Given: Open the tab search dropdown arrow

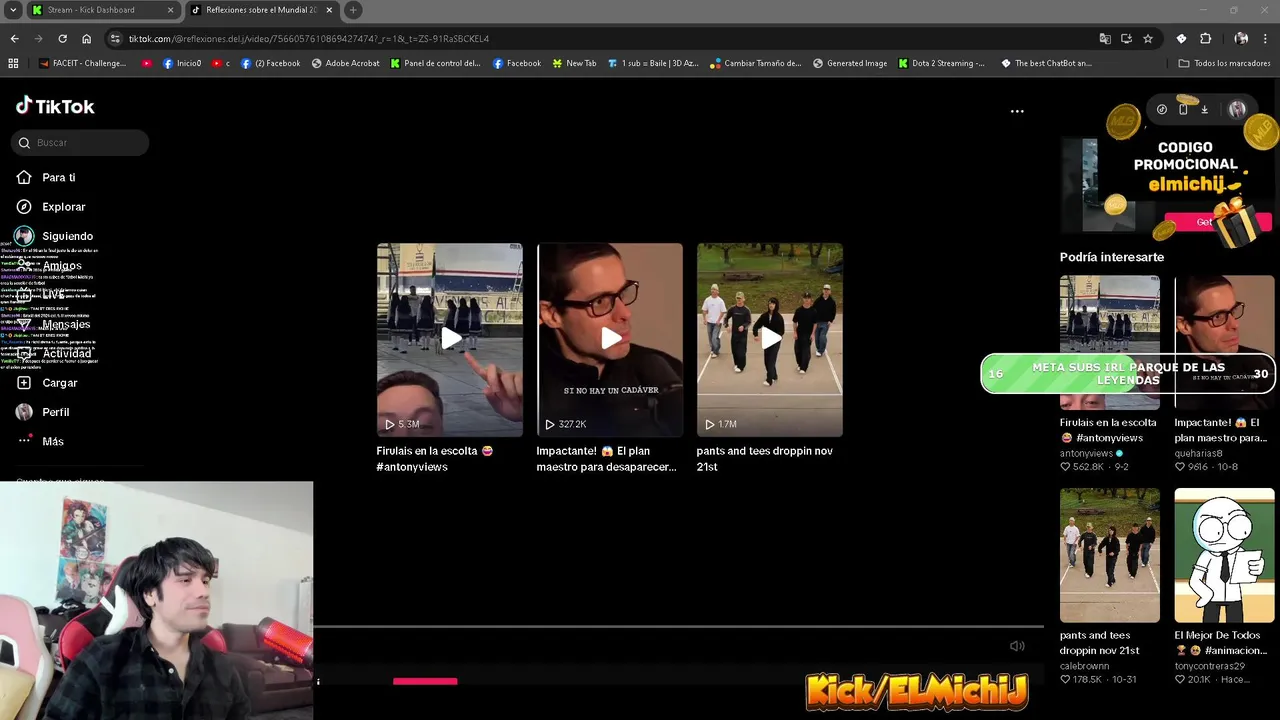Looking at the screenshot, I should pos(13,10).
